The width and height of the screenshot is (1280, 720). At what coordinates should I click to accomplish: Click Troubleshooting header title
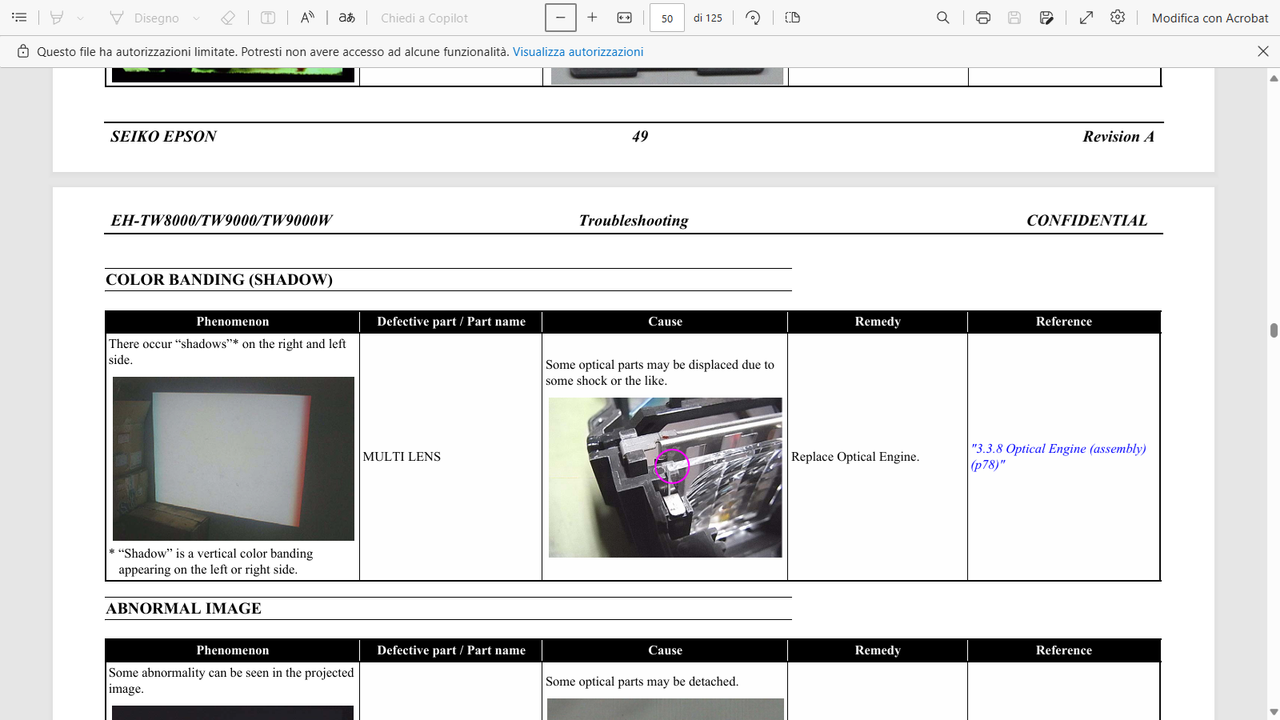pyautogui.click(x=633, y=221)
